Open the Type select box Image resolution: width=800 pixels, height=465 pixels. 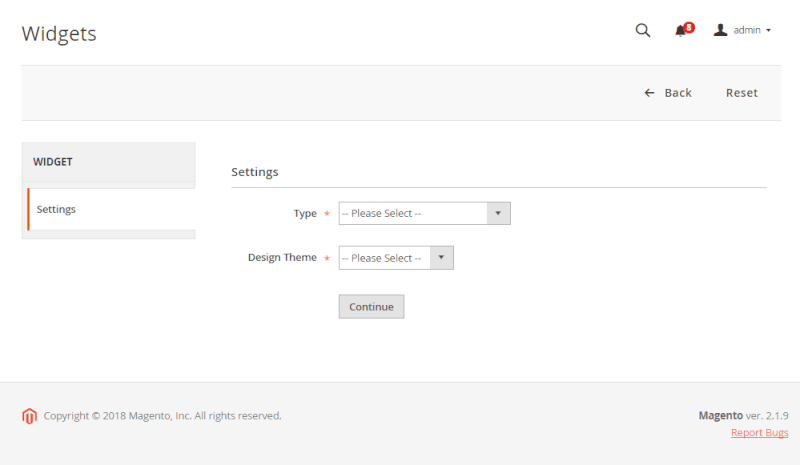coord(424,213)
